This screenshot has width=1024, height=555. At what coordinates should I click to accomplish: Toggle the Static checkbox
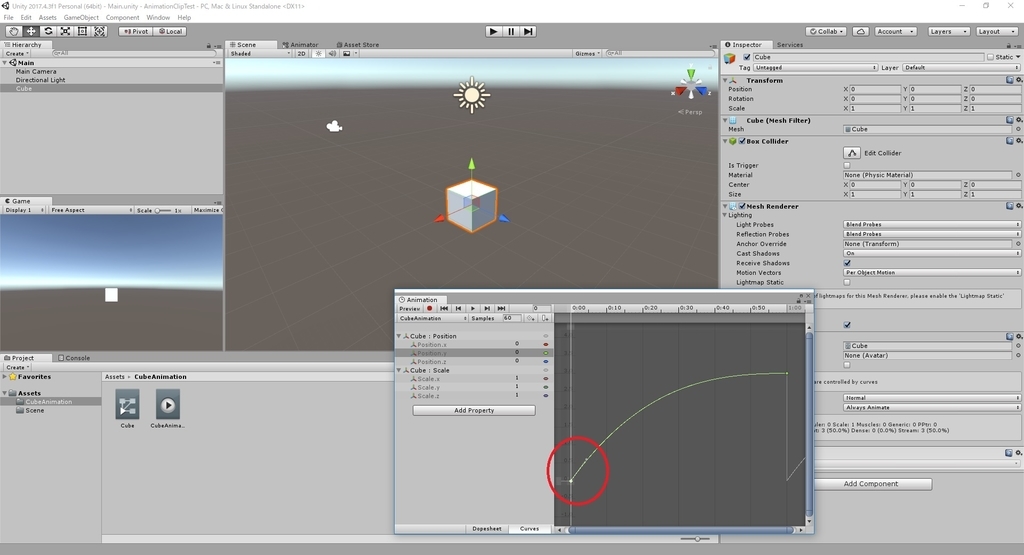pos(990,57)
